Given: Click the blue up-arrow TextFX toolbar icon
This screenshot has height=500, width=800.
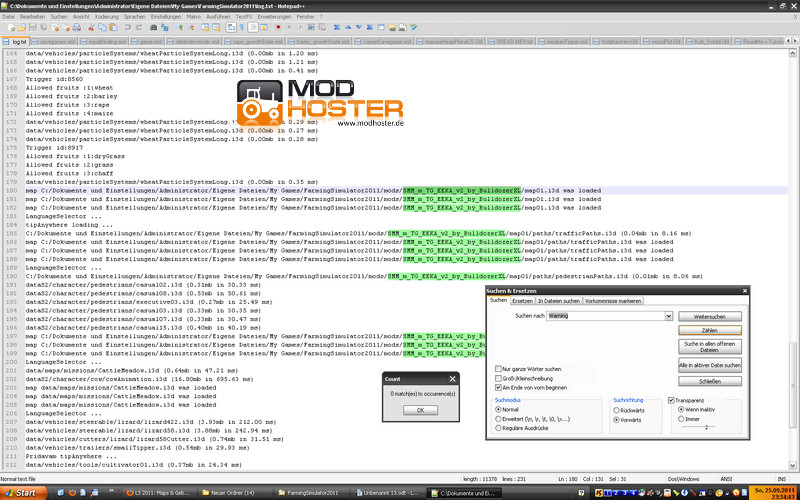Looking at the screenshot, I should coord(348,28).
